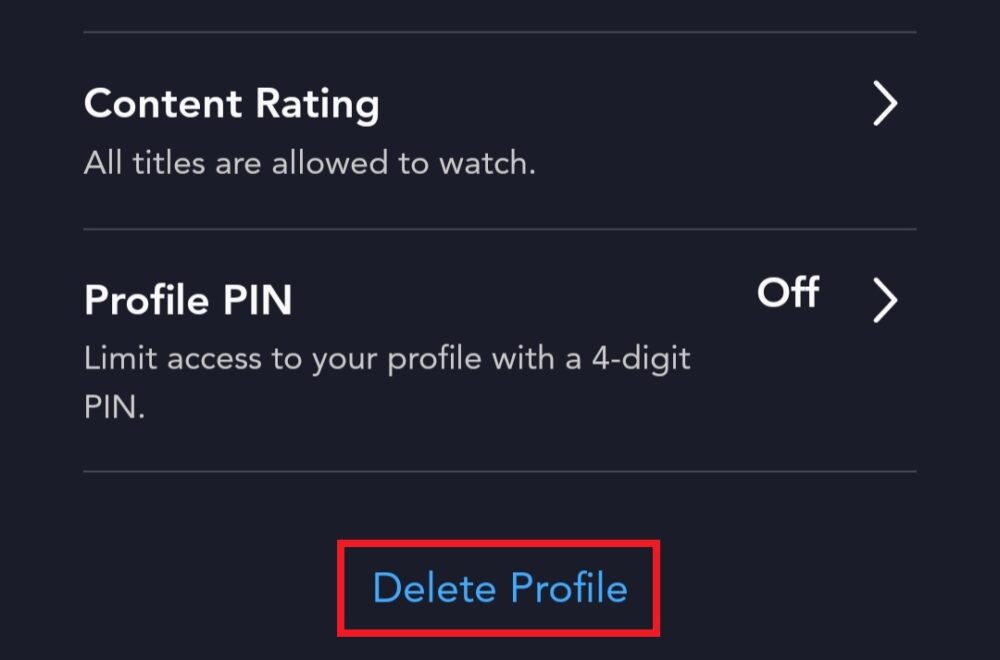Select the Content Rating list row

(498, 131)
